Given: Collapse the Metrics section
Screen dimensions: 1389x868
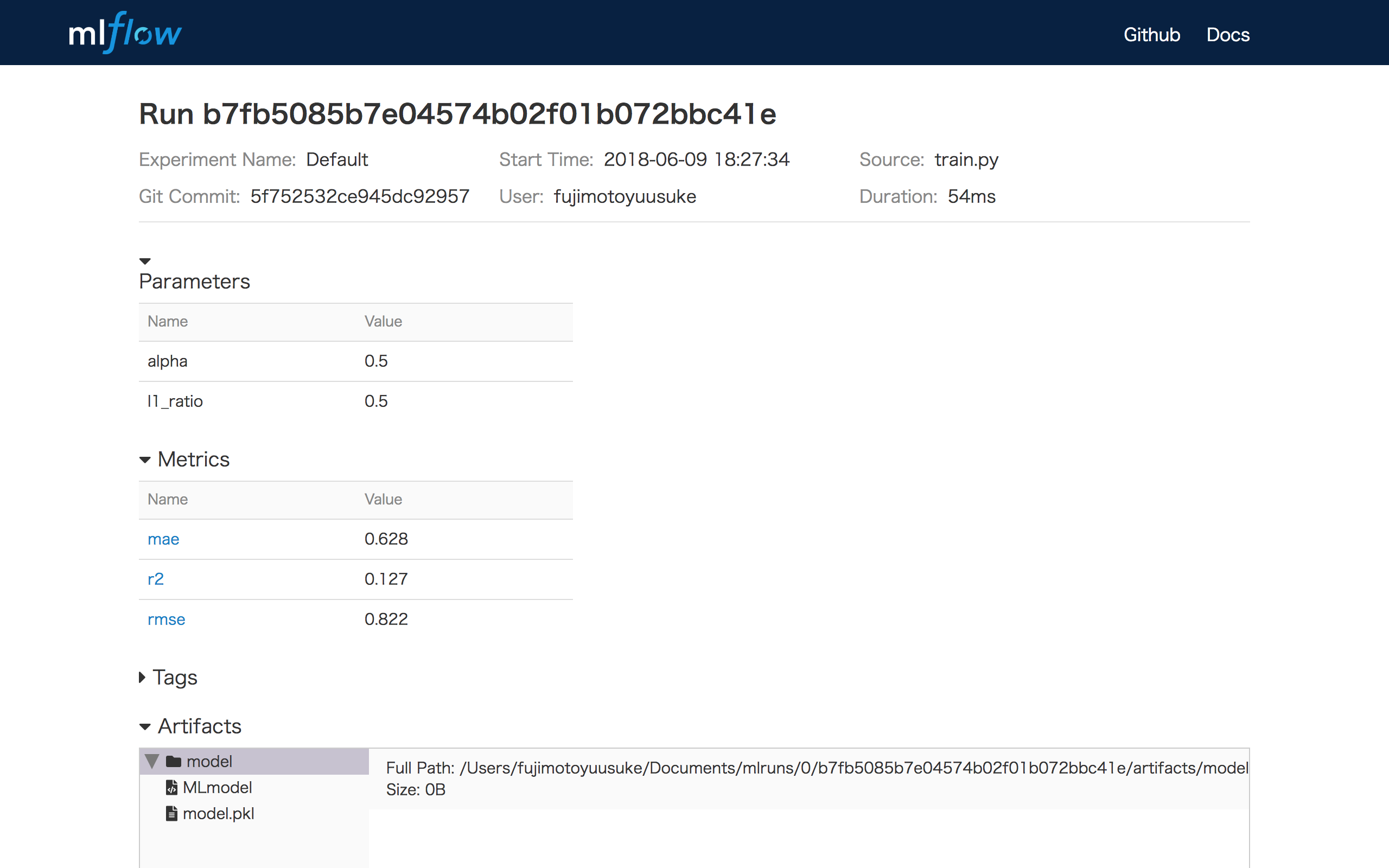Looking at the screenshot, I should [x=145, y=459].
